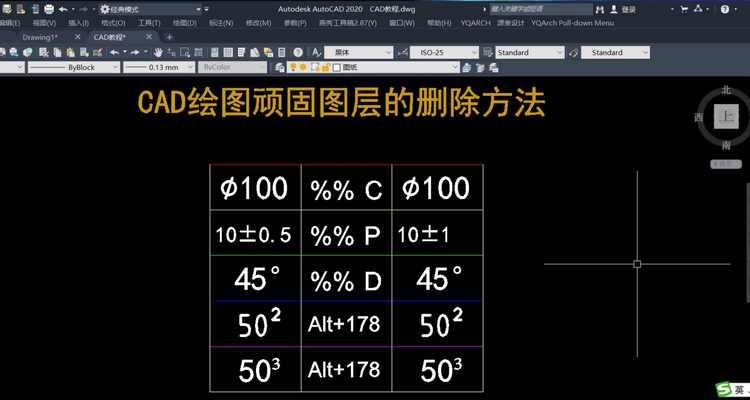Click the ViewCube 北 compass label
The width and height of the screenshot is (750, 400).
click(726, 89)
